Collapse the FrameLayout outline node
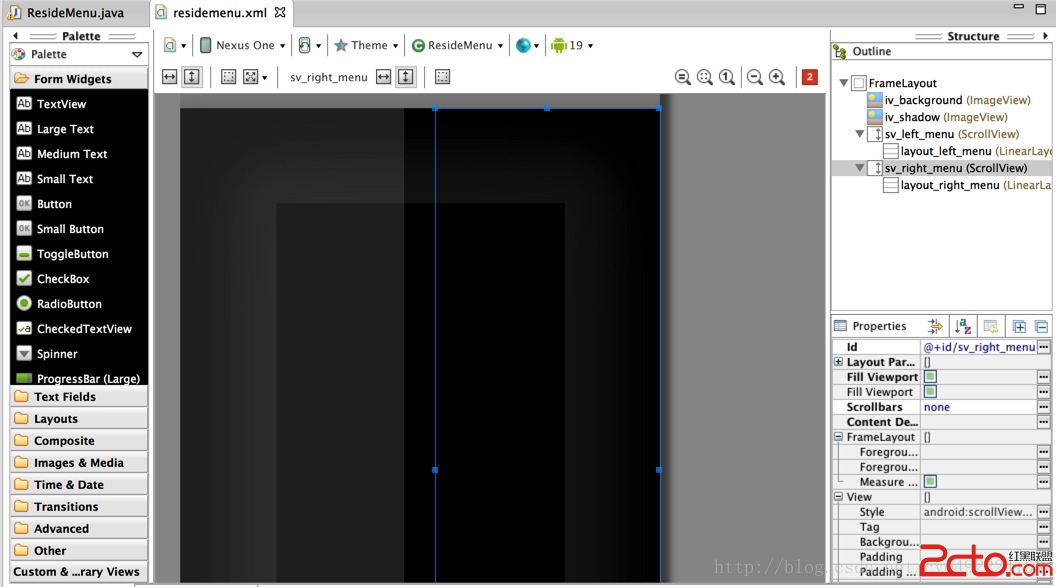Screen dimensions: 1056x587 (843, 83)
